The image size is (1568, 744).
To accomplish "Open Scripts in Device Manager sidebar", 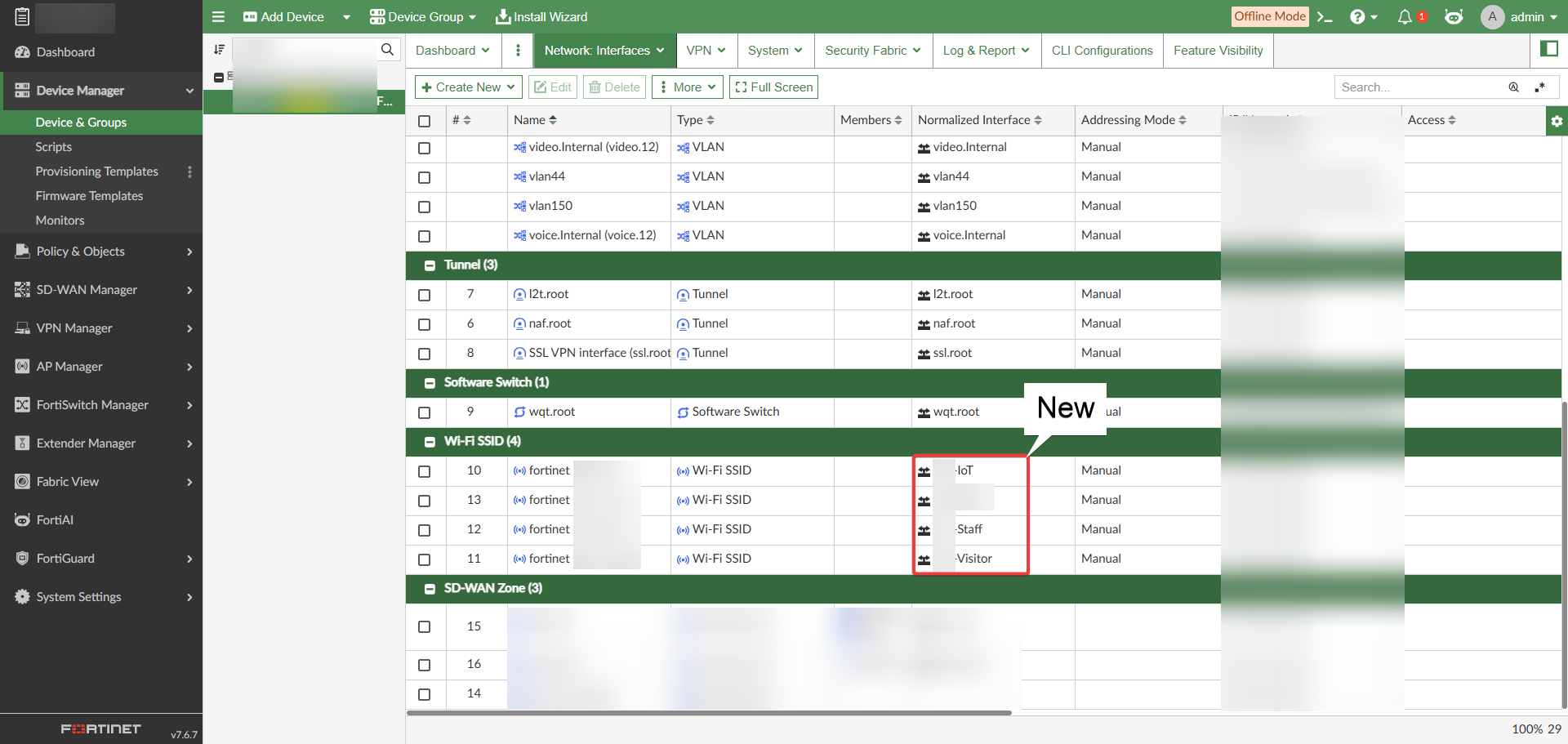I will [x=53, y=147].
